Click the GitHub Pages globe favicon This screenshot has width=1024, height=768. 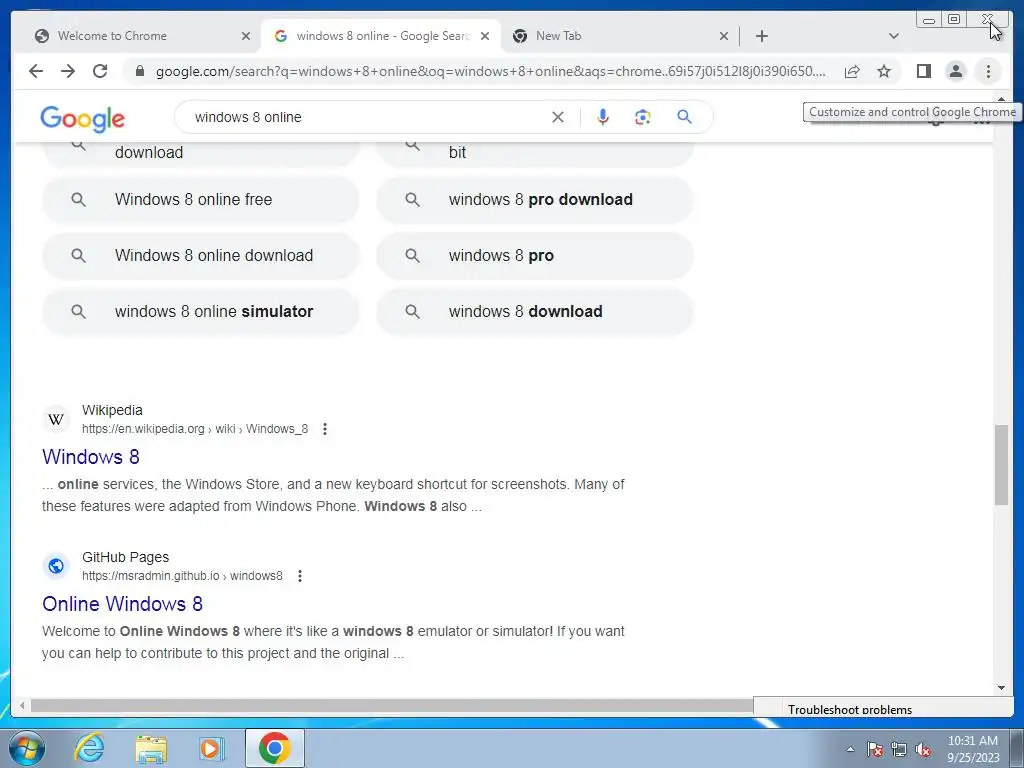[56, 566]
